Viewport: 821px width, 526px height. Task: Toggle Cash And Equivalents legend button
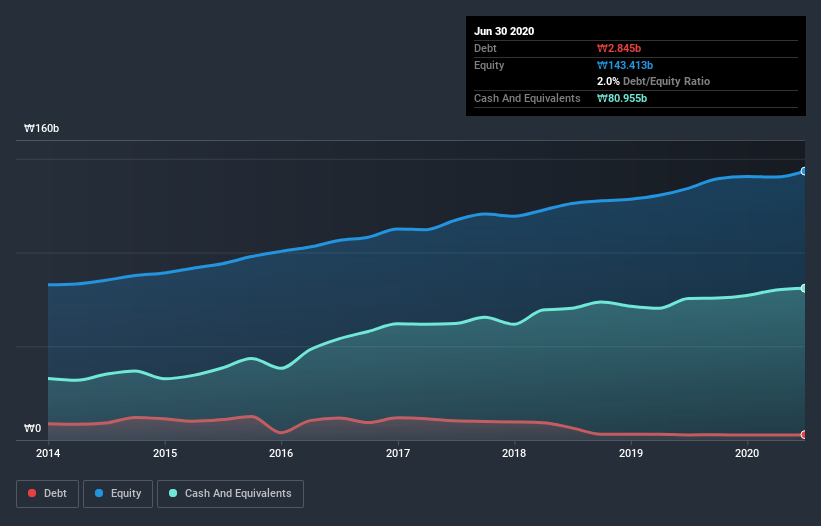(x=230, y=494)
